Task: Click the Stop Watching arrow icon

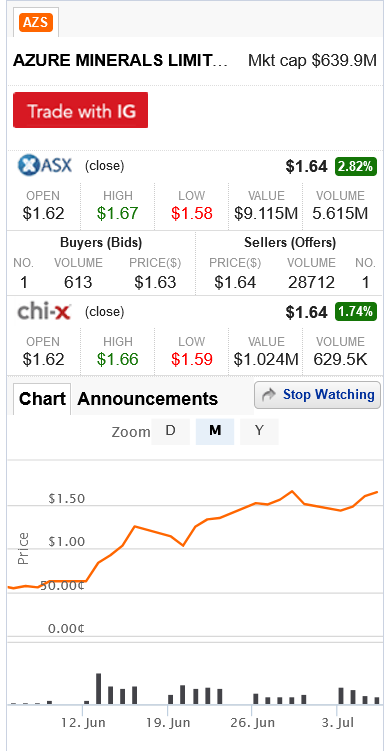Action: point(270,395)
